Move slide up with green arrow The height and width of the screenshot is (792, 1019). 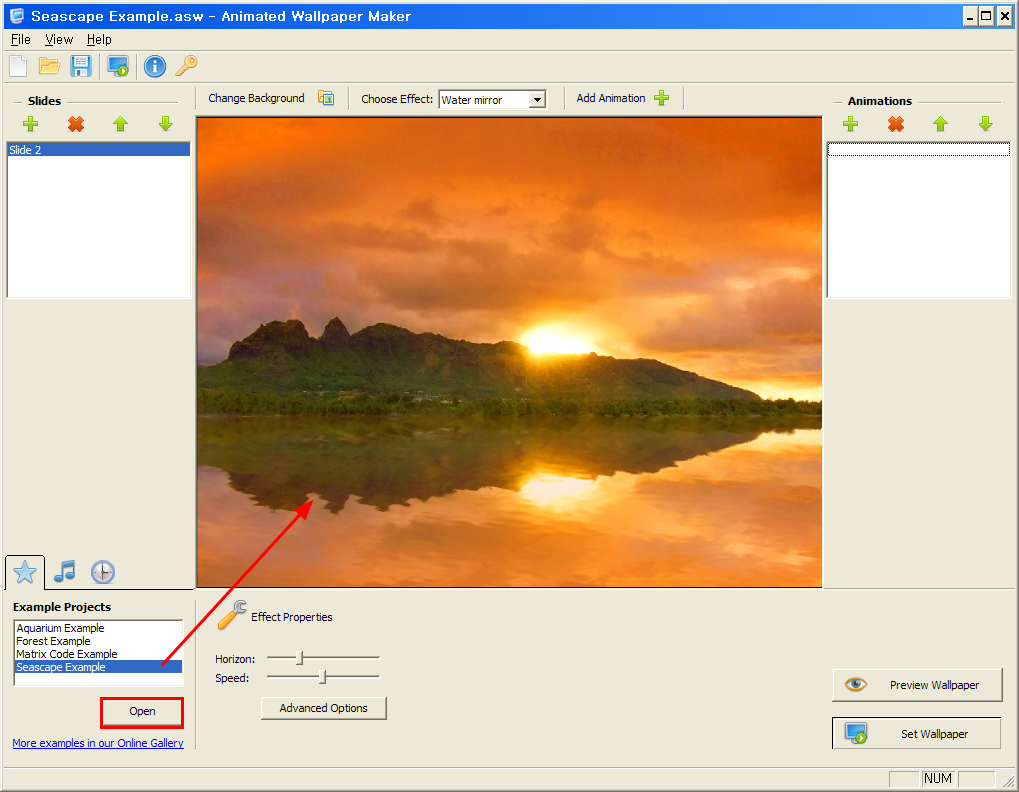coord(120,123)
